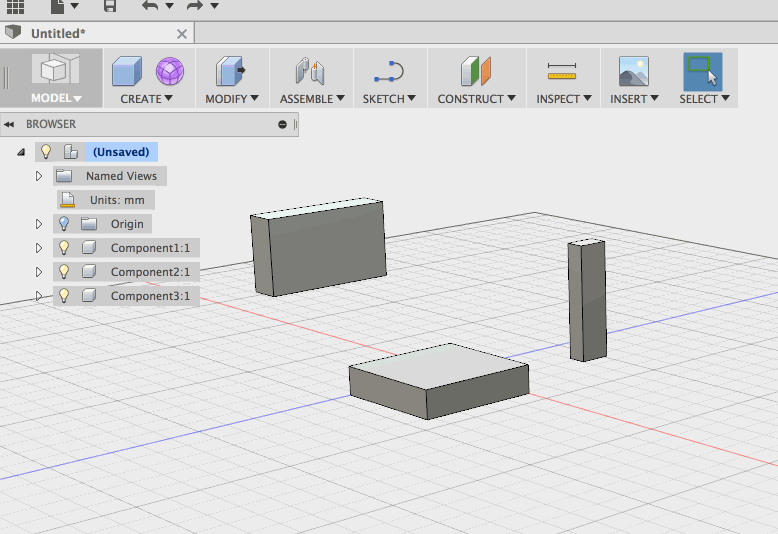Open the MODIFY menu
This screenshot has height=534, width=778.
click(x=232, y=99)
